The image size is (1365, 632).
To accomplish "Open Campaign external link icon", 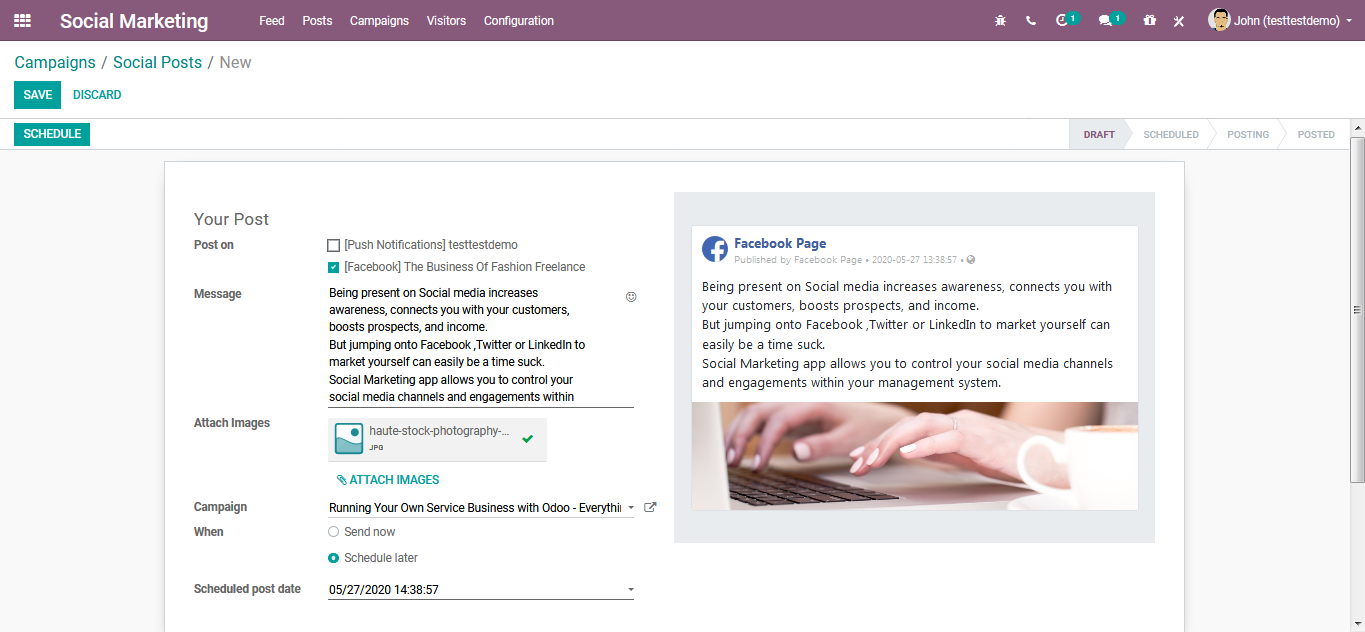I will click(650, 508).
